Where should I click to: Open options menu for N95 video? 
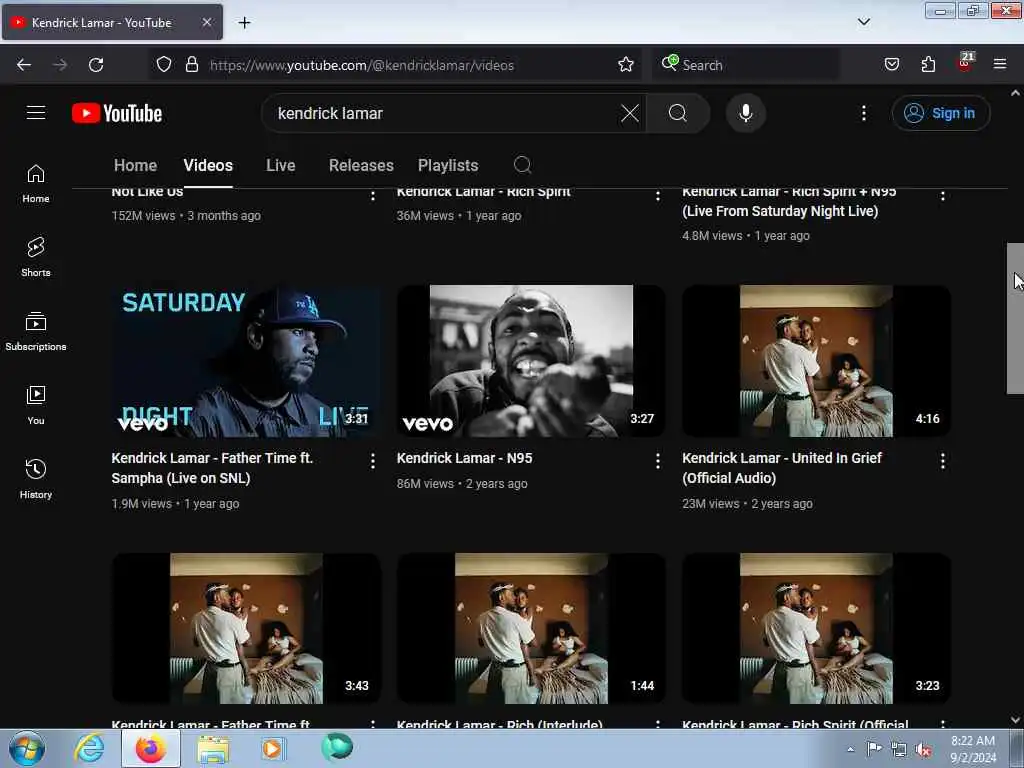click(658, 461)
